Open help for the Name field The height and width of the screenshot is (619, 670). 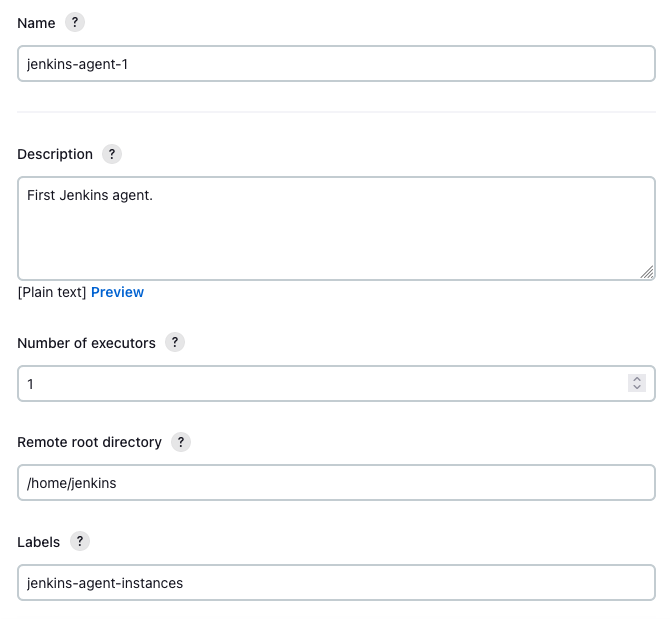point(74,22)
